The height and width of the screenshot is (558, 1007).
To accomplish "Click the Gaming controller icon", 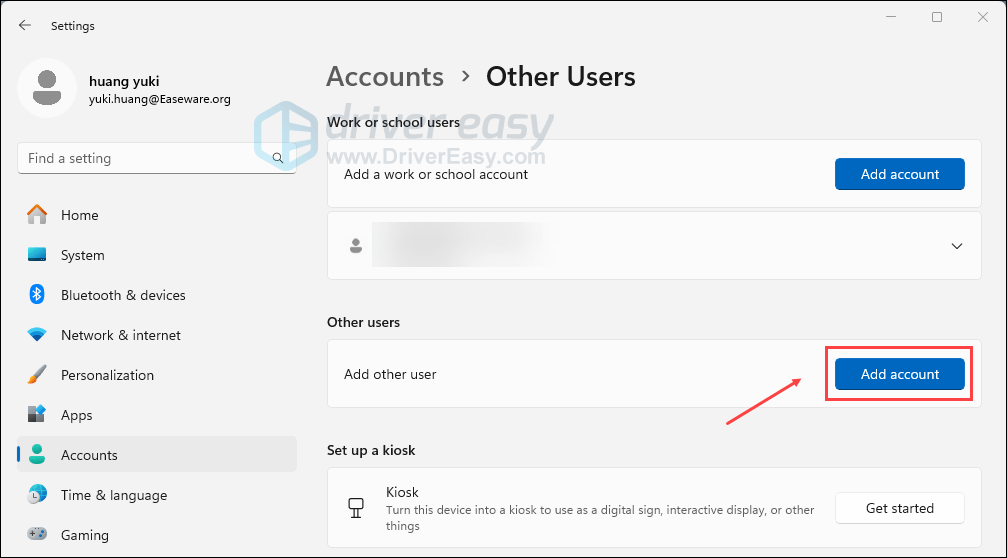I will coord(37,535).
